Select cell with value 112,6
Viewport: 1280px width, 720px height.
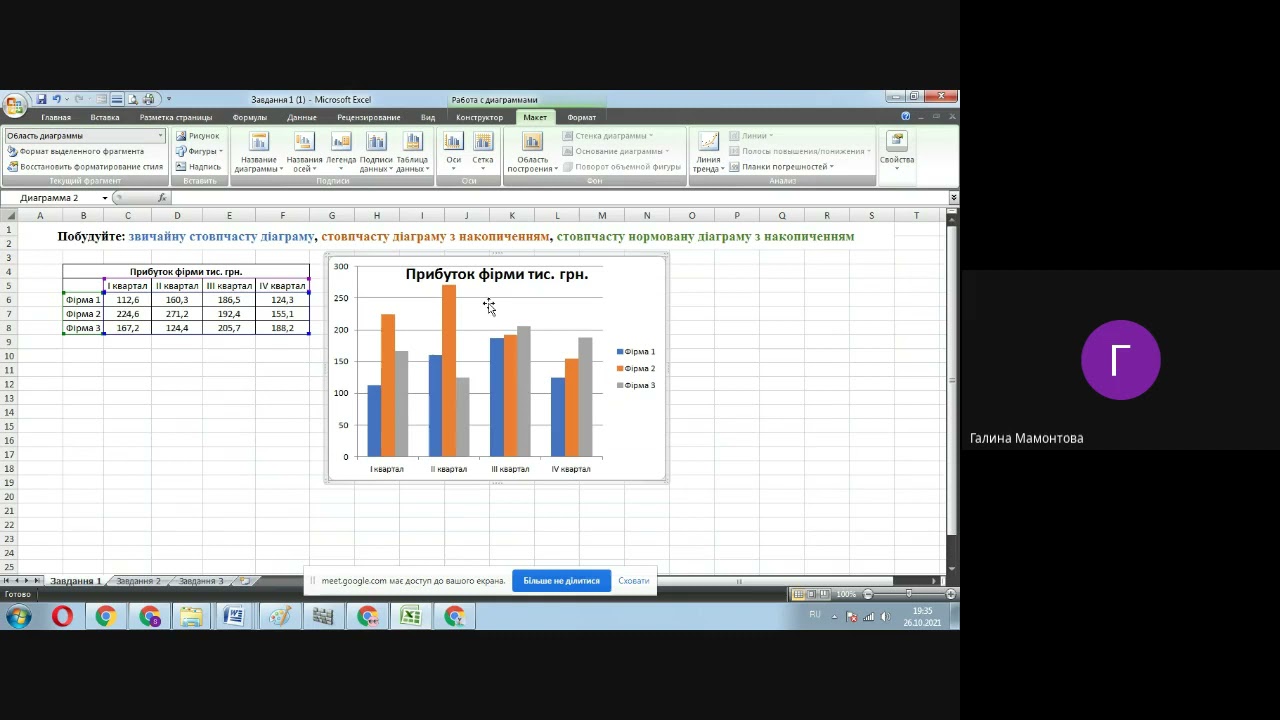tap(128, 300)
